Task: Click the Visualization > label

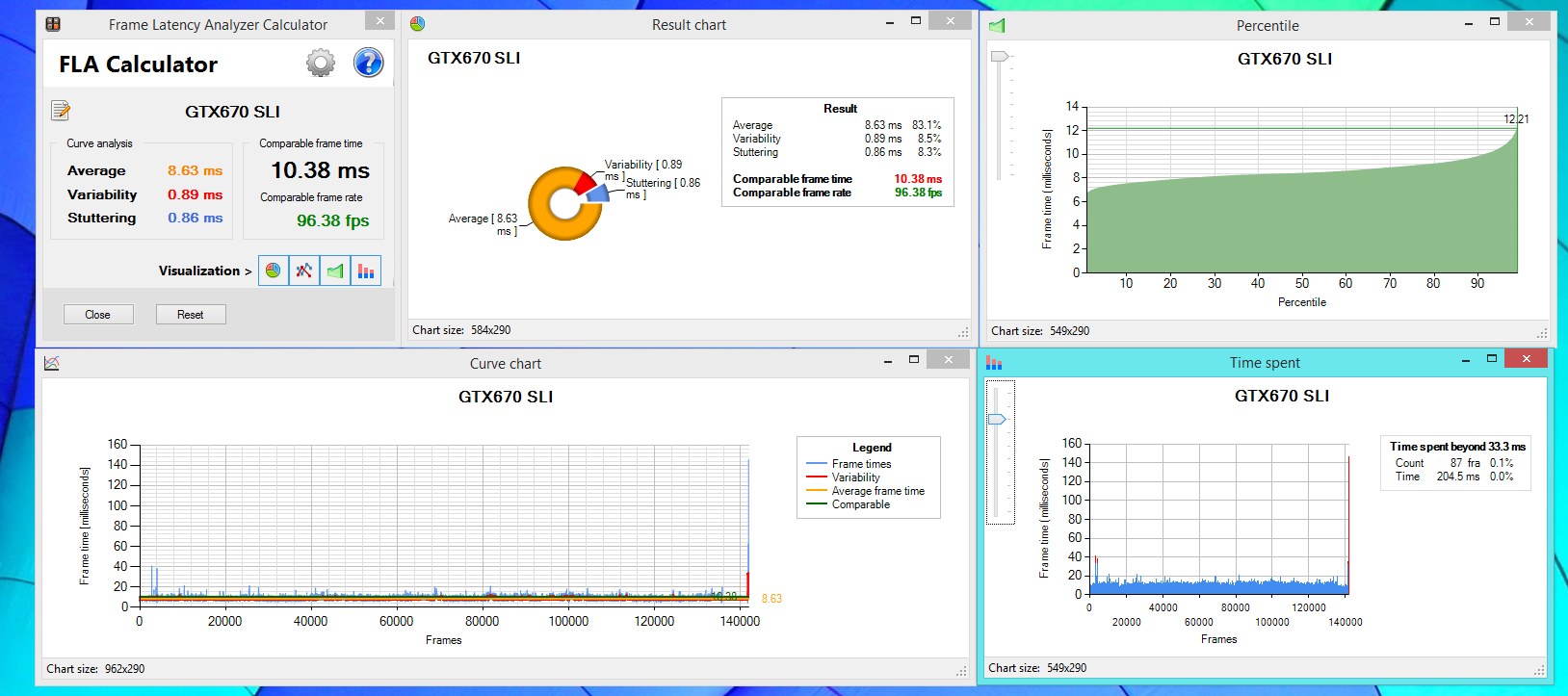Action: point(205,271)
